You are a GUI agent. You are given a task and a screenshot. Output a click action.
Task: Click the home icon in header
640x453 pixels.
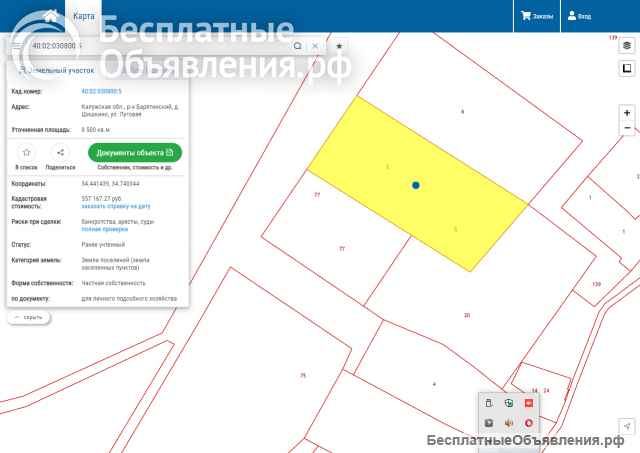point(51,16)
